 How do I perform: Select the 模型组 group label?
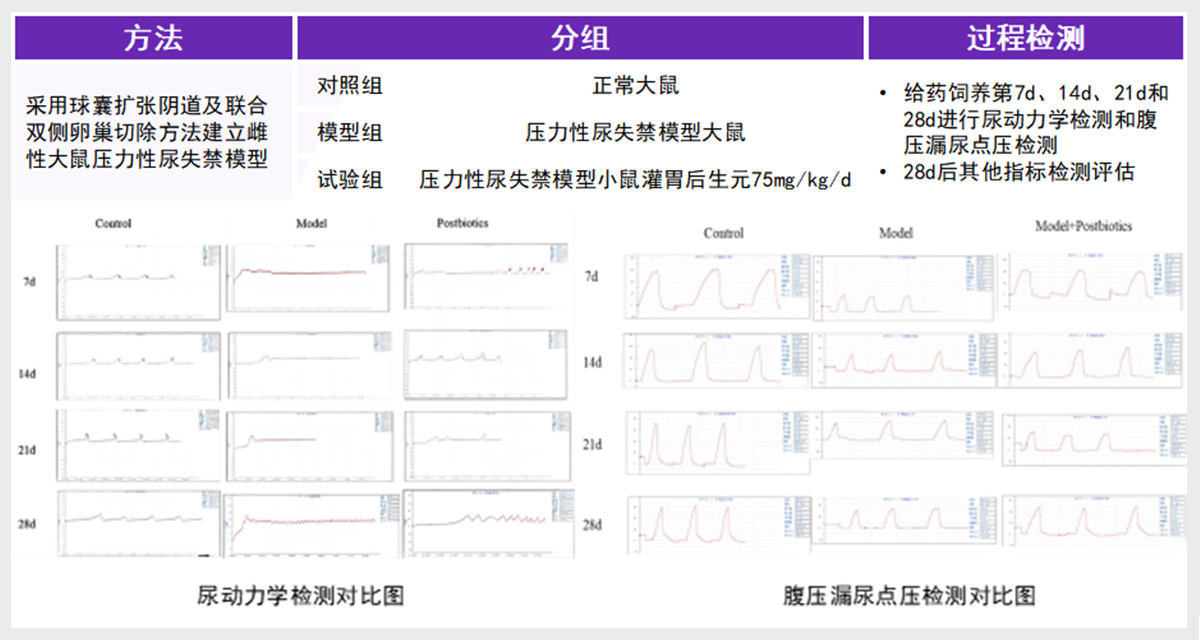pyautogui.click(x=350, y=132)
